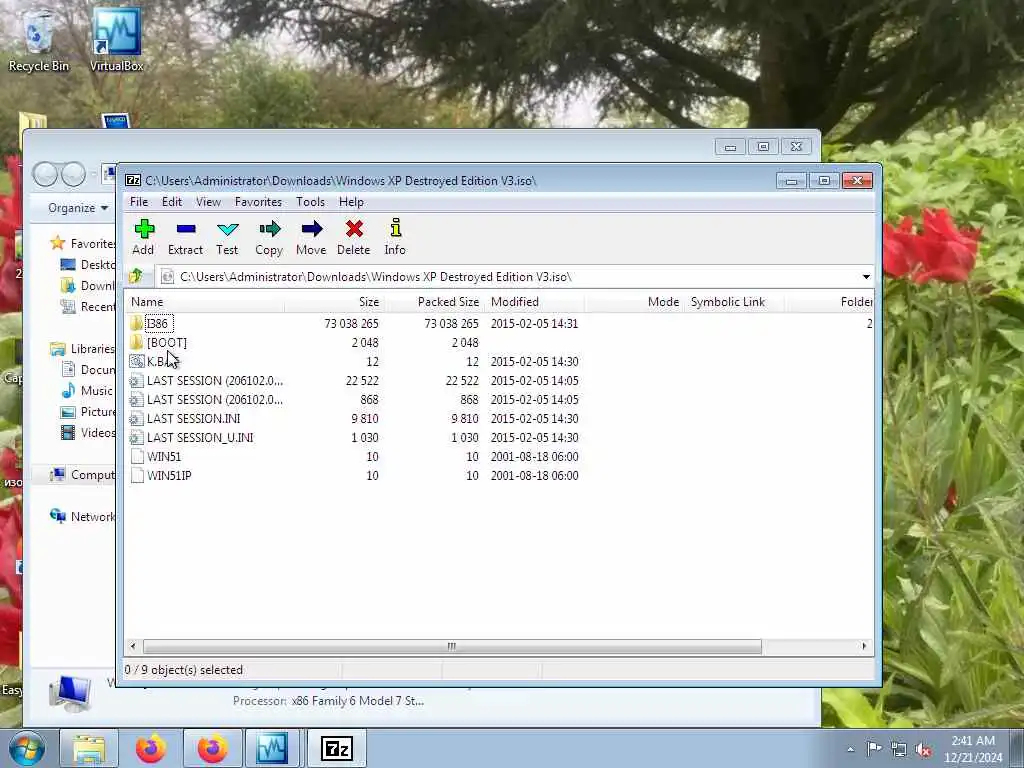Select Music in the Explorer sidebar

[88, 391]
